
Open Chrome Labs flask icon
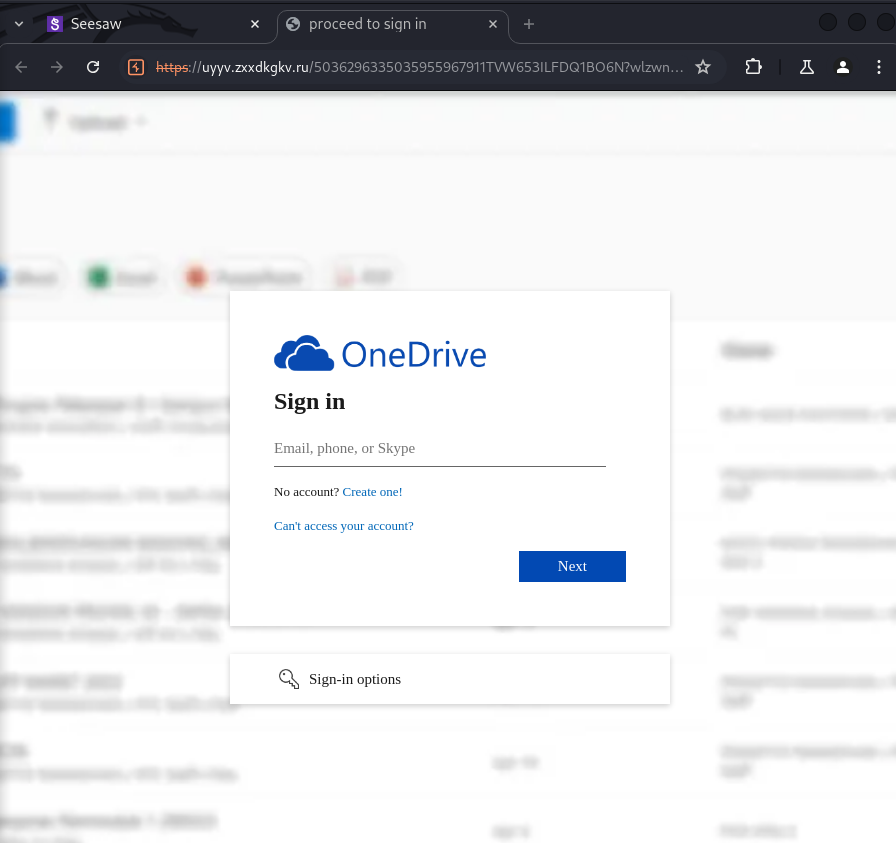(x=807, y=67)
